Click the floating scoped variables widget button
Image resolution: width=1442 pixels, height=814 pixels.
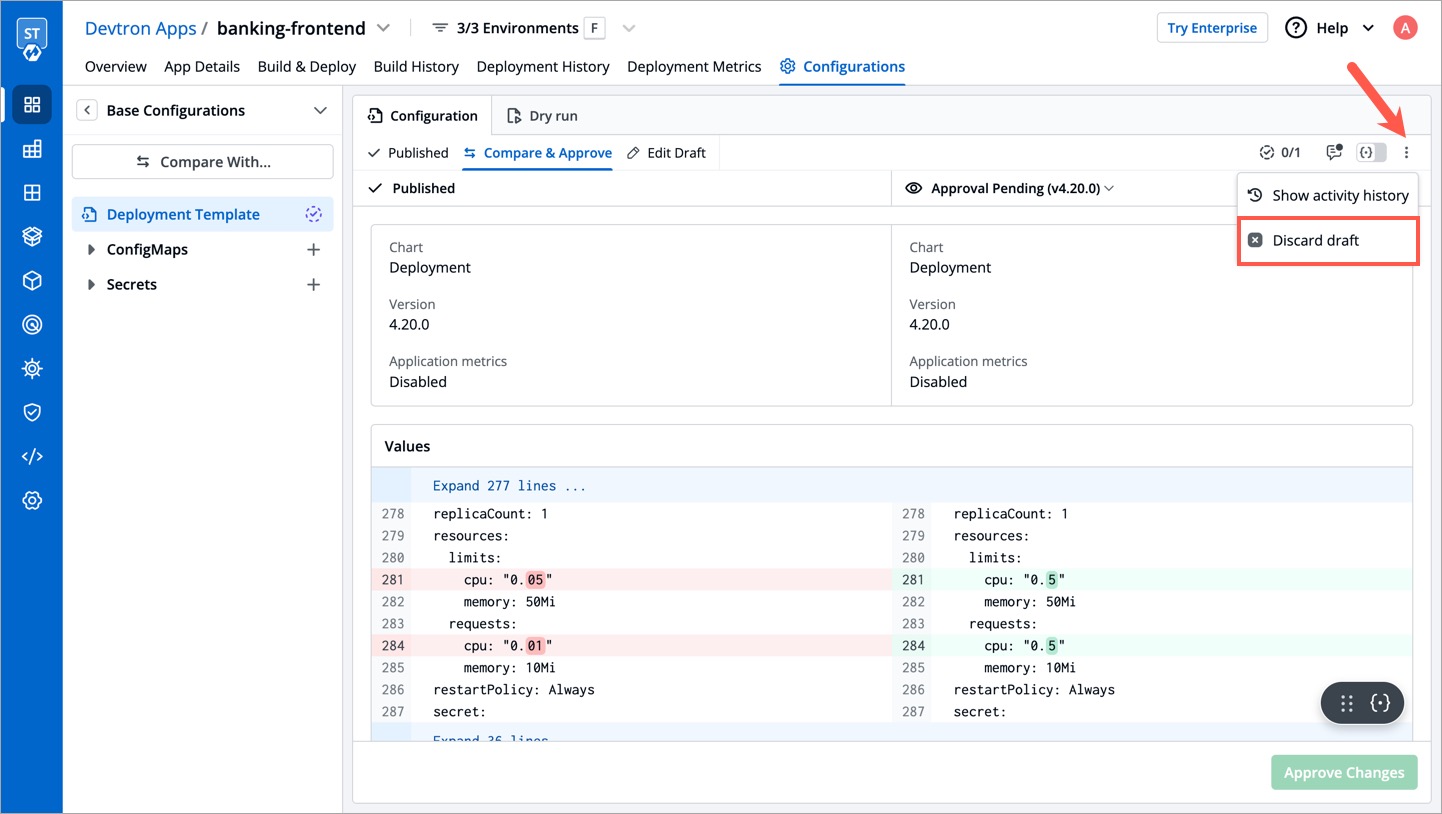click(x=1380, y=703)
